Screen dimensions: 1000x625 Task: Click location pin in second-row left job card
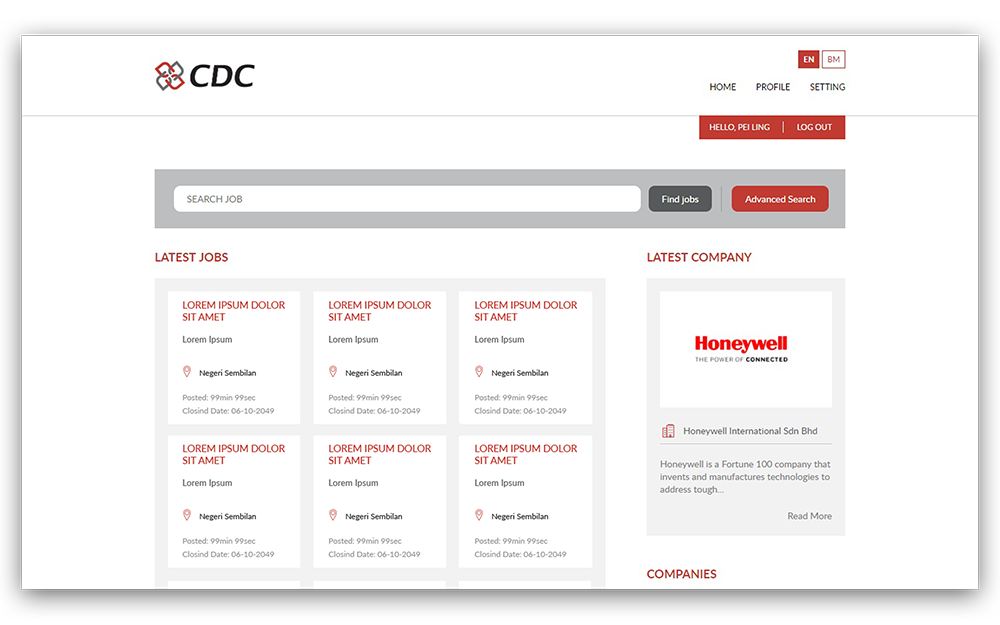(x=187, y=516)
